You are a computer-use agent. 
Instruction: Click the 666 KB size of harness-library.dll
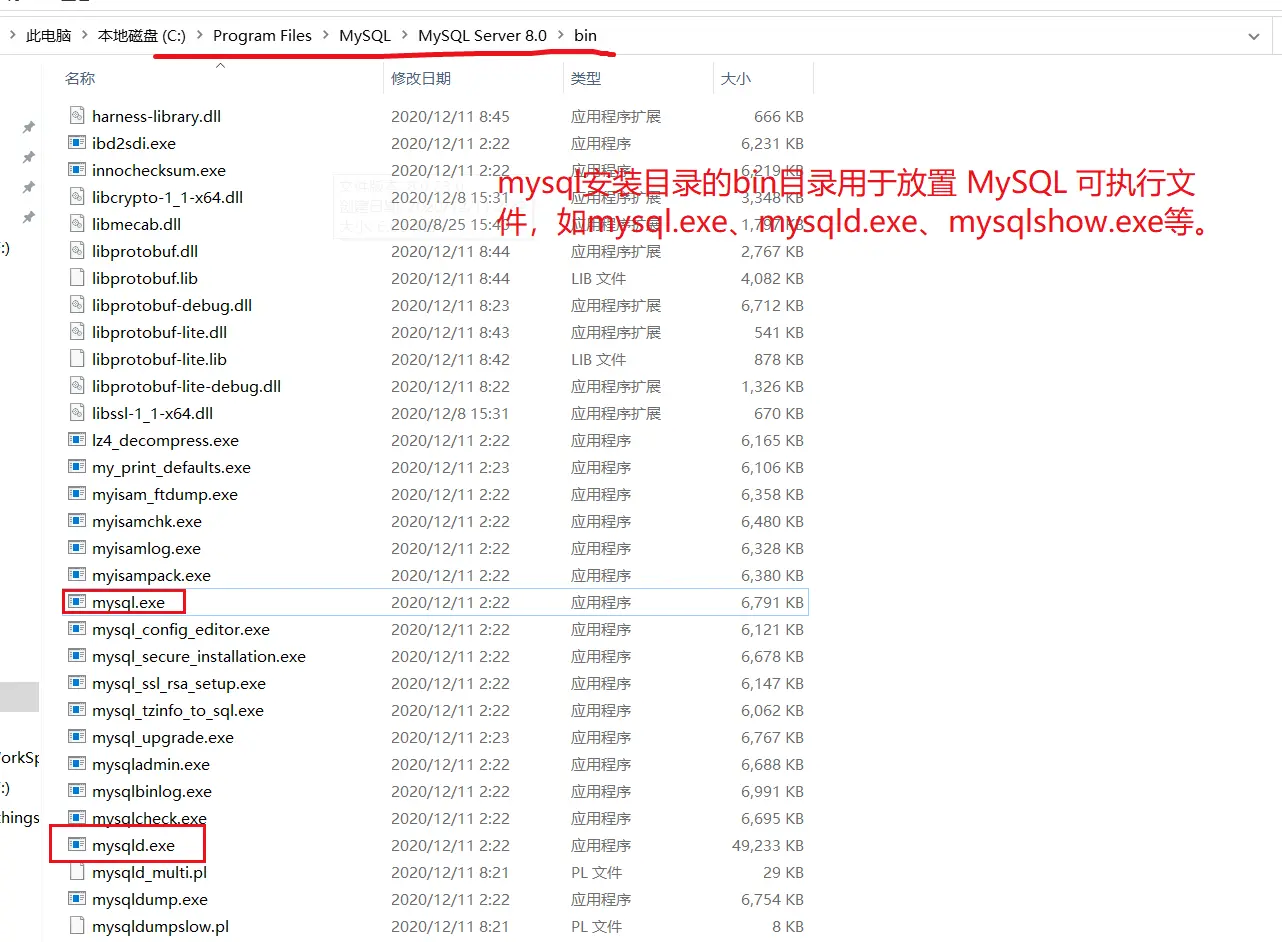(x=779, y=116)
